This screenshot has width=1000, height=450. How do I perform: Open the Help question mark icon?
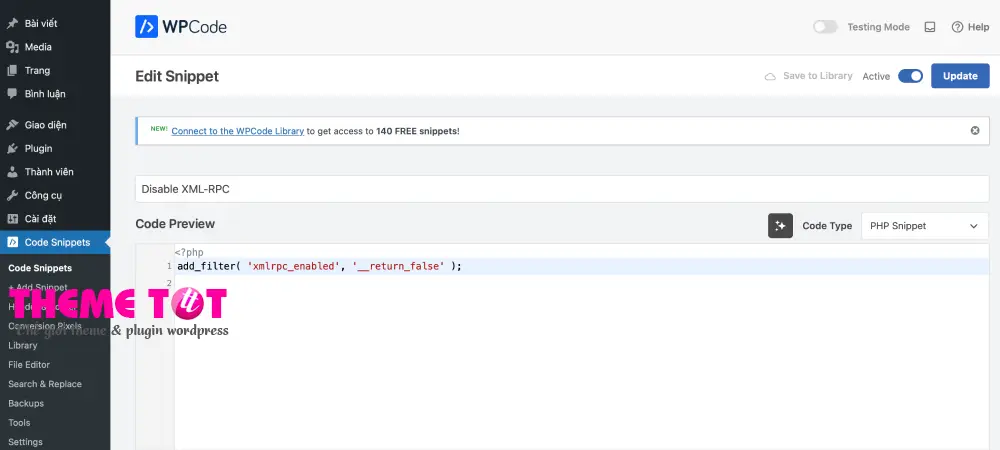(x=957, y=27)
